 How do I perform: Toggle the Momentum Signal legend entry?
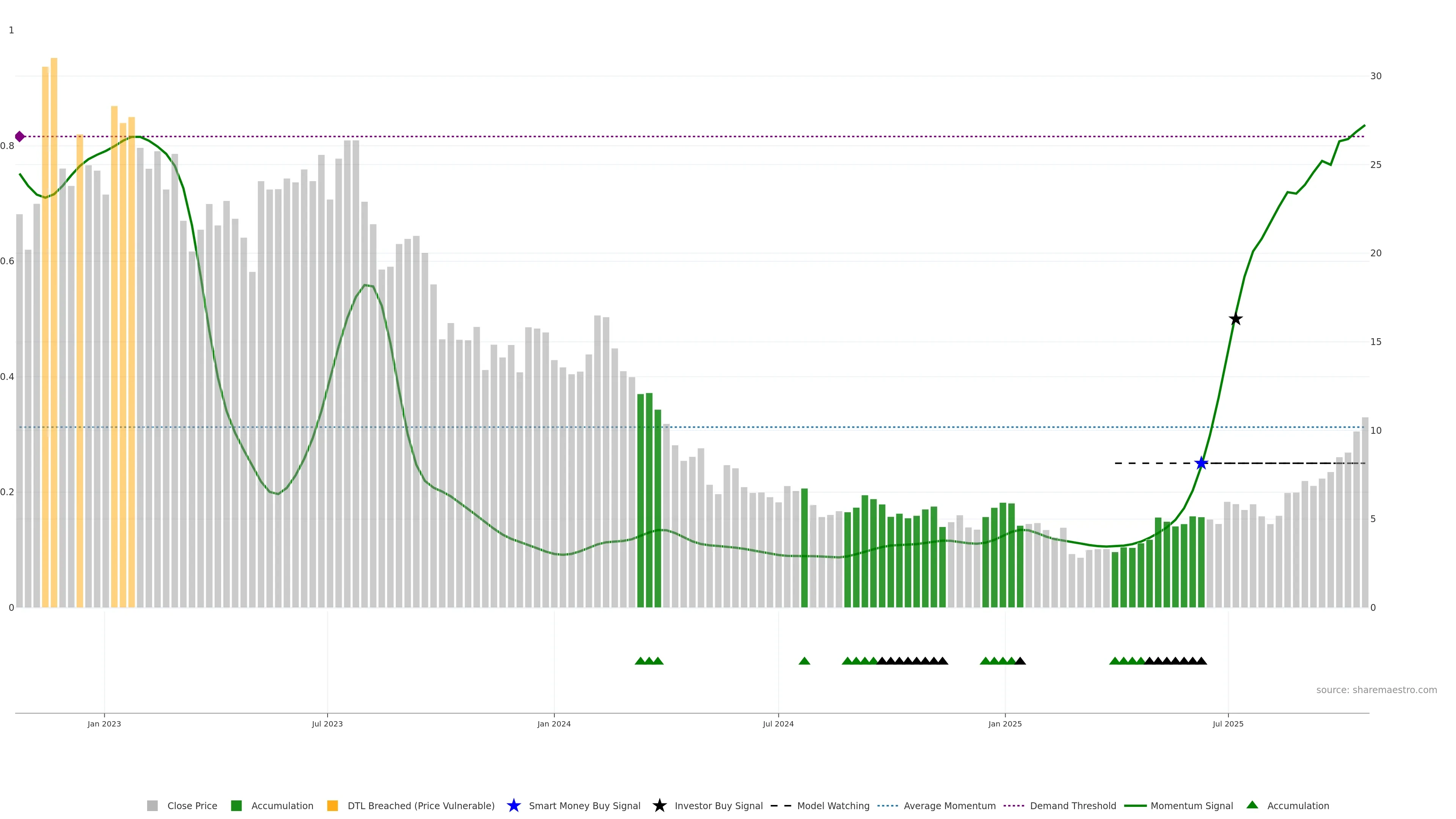(x=1191, y=805)
